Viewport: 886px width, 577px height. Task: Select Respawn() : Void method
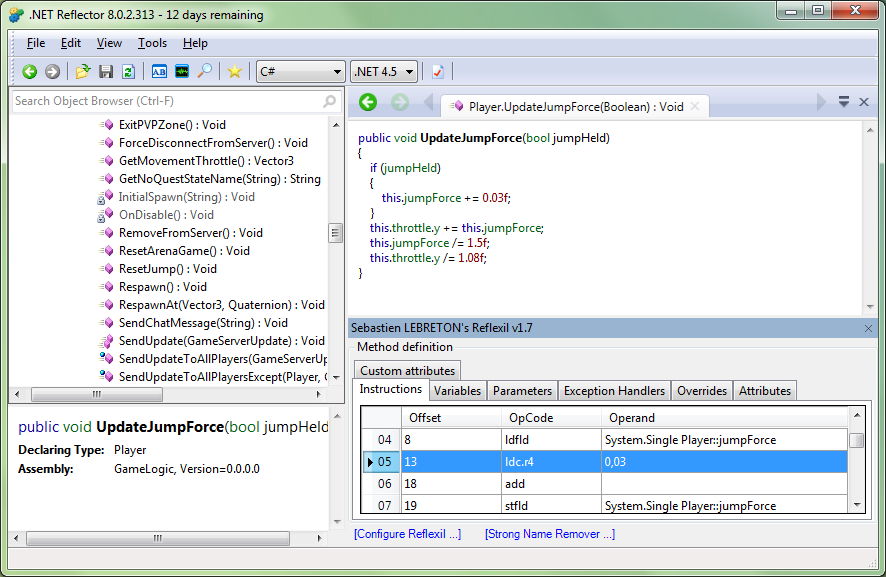click(162, 287)
